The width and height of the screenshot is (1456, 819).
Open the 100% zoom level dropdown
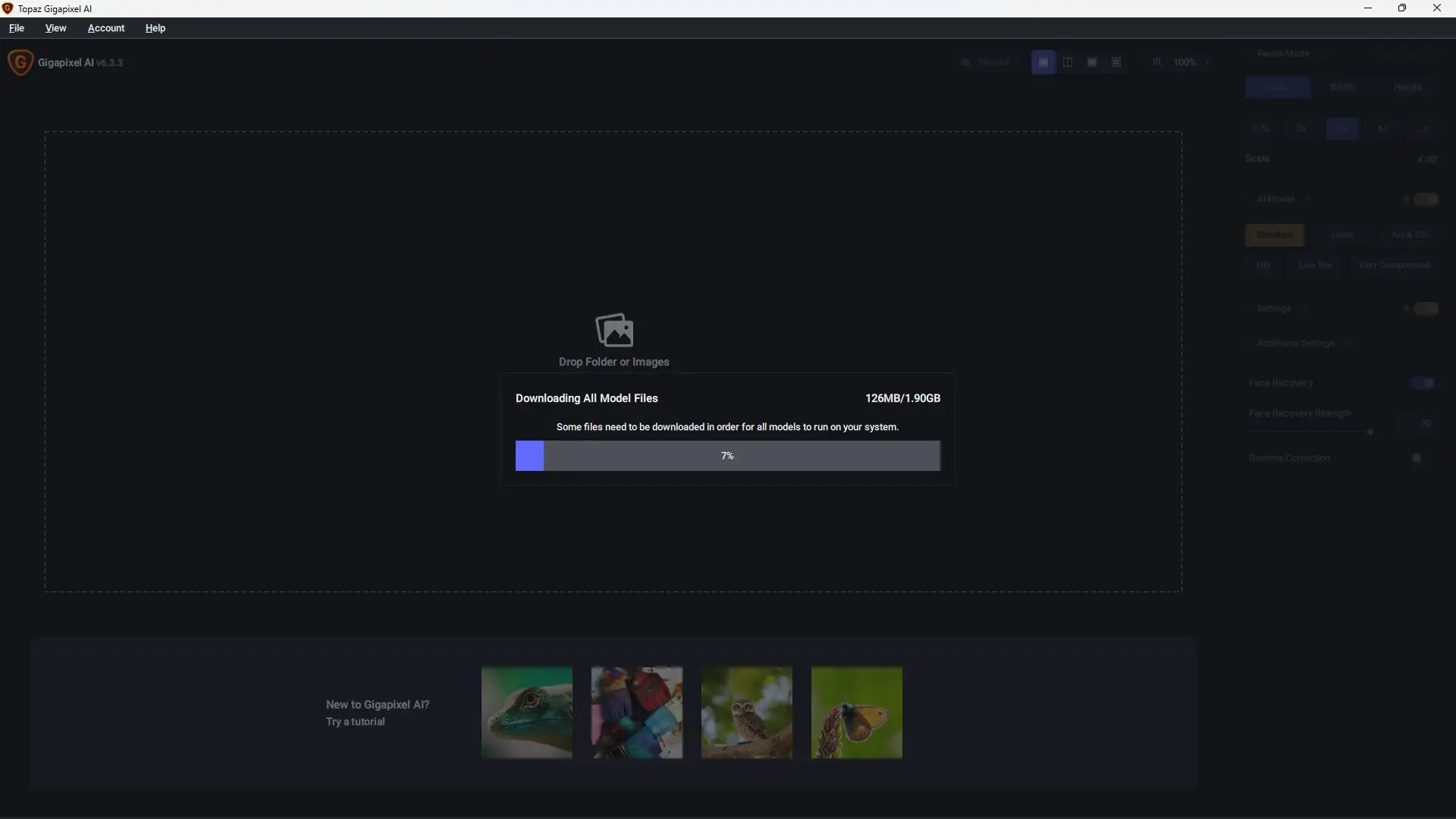[x=1189, y=62]
